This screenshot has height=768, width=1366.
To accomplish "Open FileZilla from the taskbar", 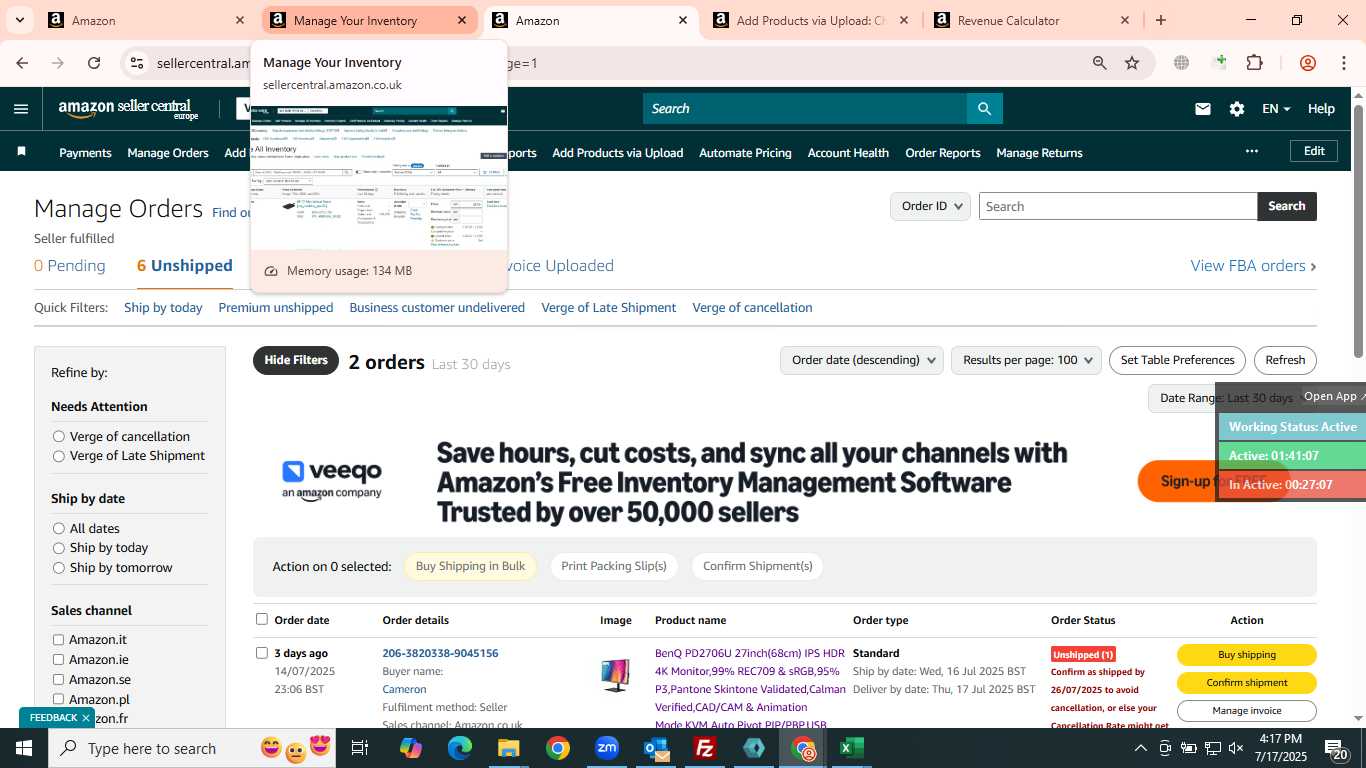I will click(x=705, y=748).
